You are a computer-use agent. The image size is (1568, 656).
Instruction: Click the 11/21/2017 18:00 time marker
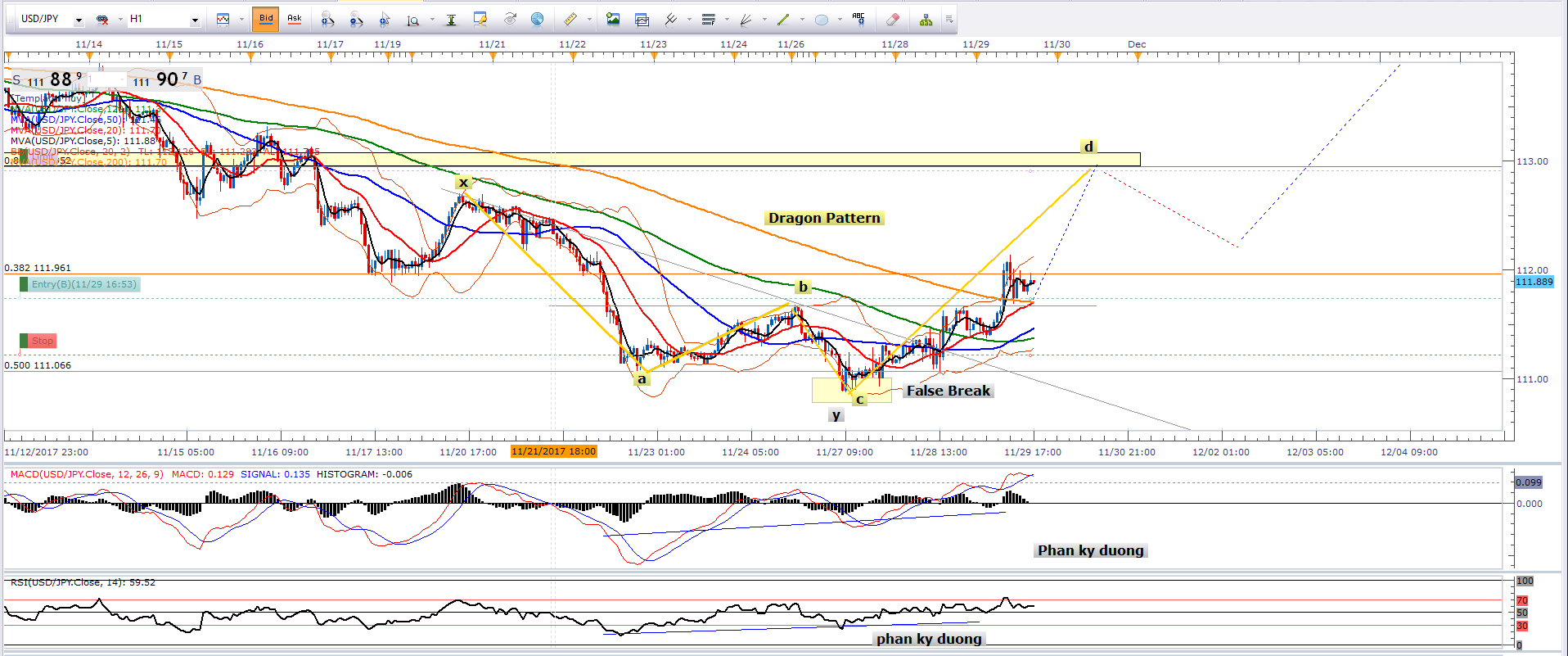click(553, 451)
